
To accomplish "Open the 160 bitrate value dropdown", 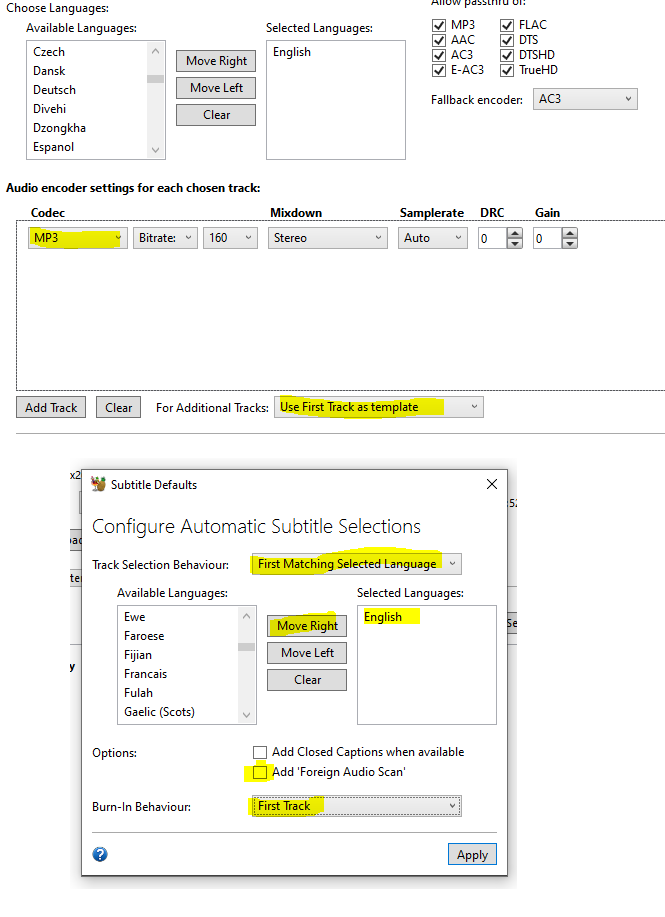I will (x=230, y=238).
